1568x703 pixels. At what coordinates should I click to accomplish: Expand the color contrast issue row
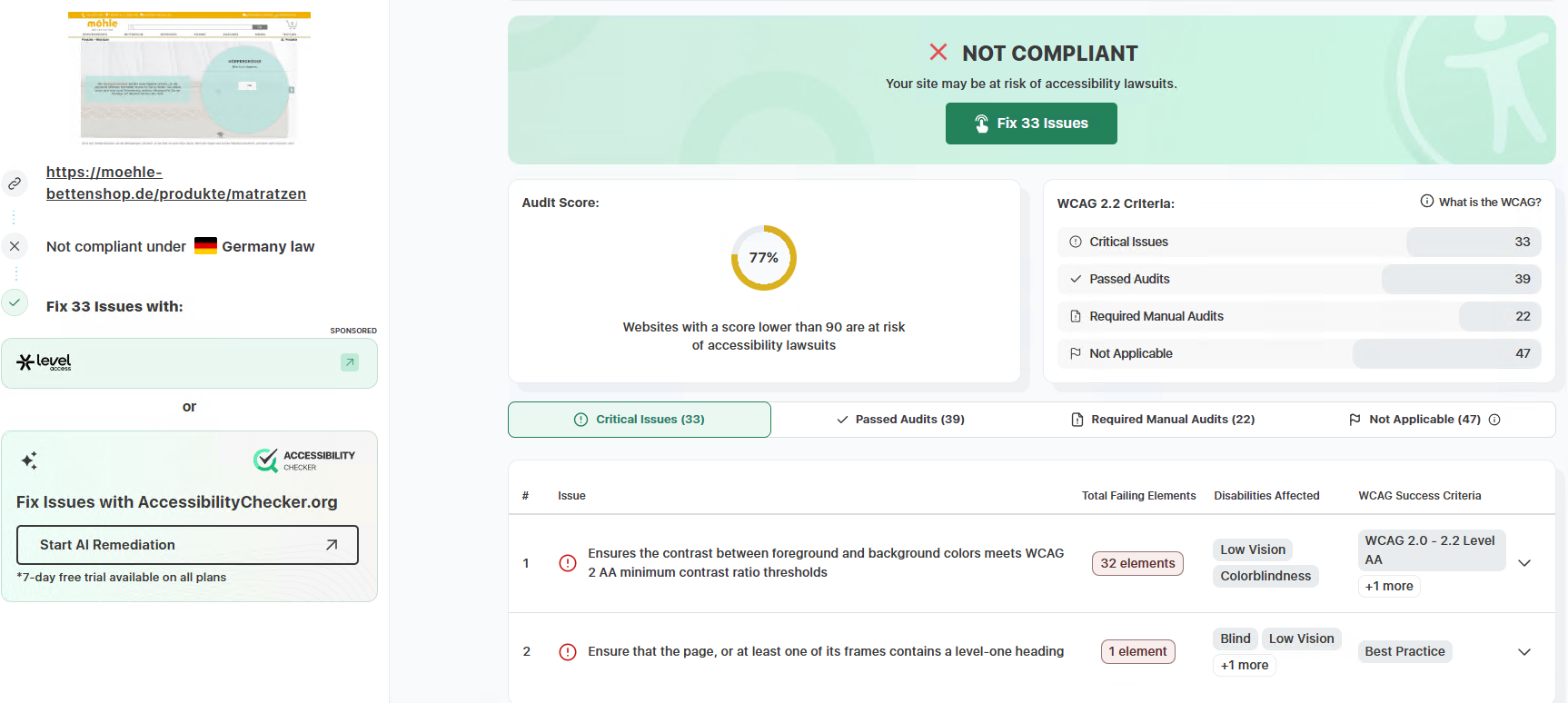click(1524, 563)
